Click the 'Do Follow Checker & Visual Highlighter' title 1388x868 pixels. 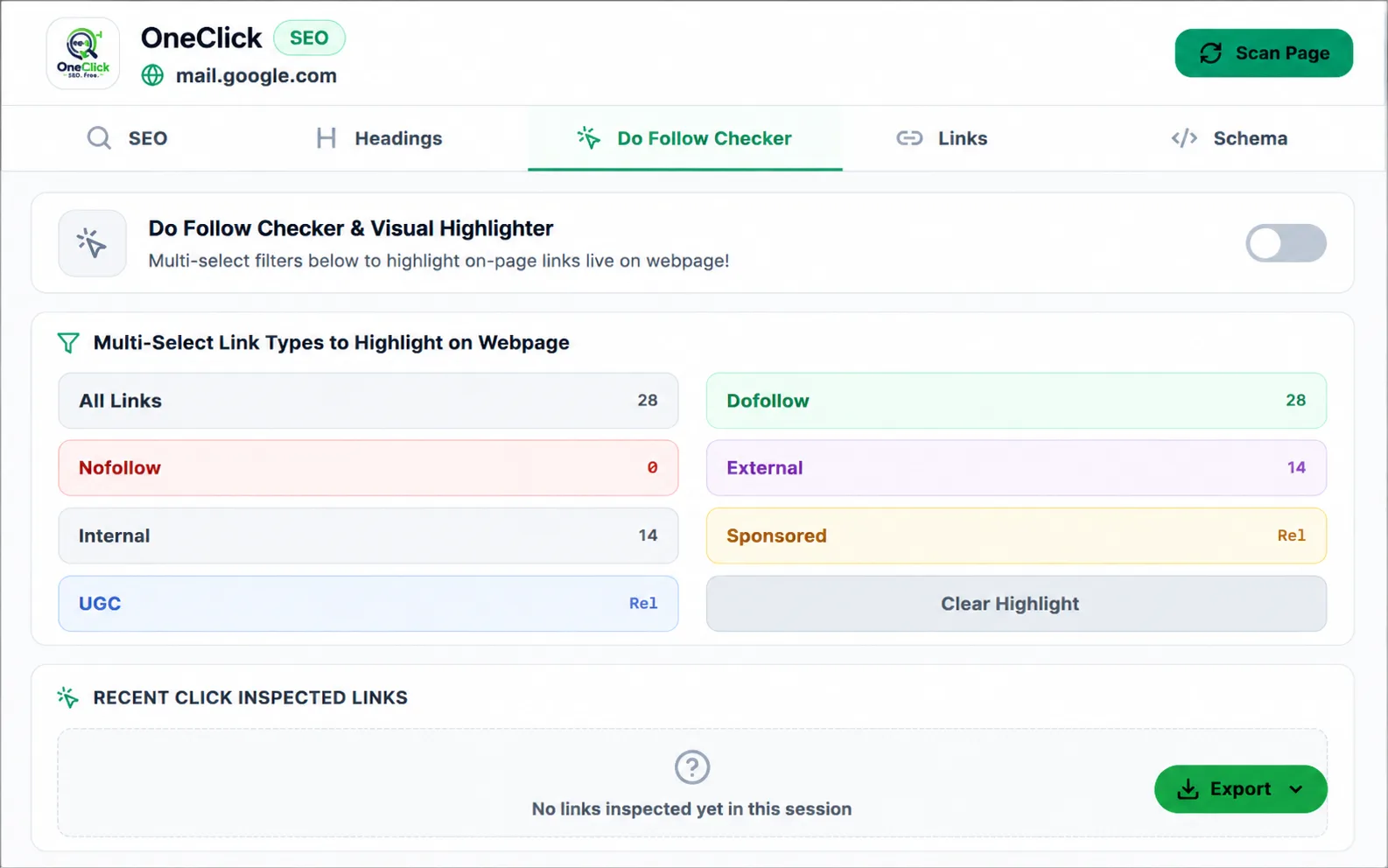[350, 228]
